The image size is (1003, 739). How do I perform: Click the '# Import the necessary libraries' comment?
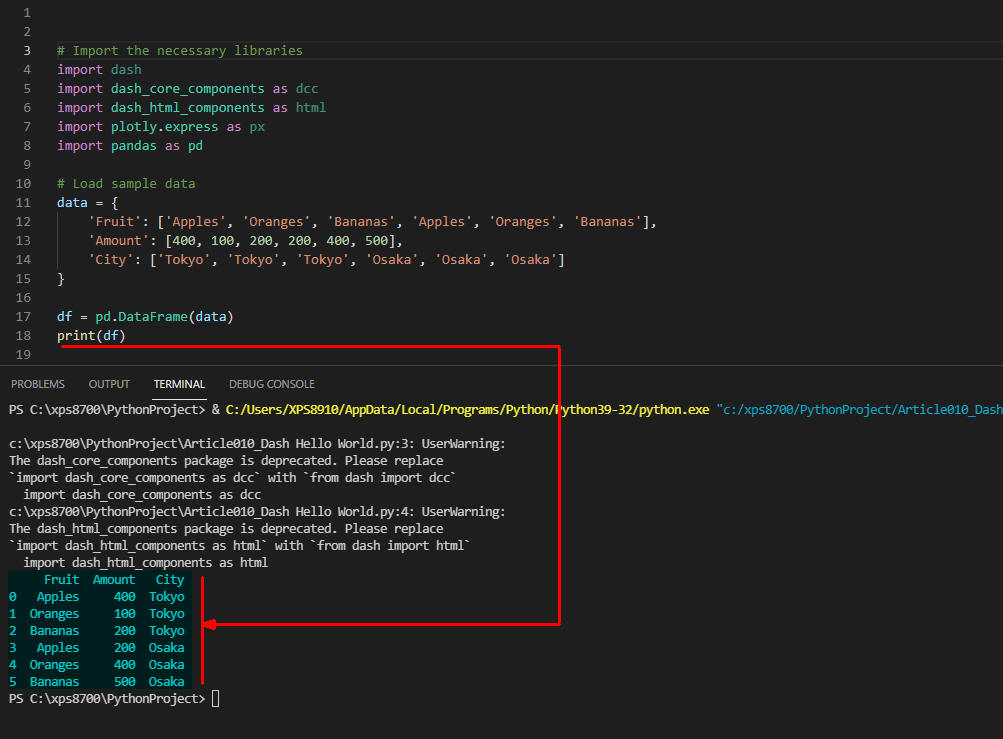coord(180,51)
